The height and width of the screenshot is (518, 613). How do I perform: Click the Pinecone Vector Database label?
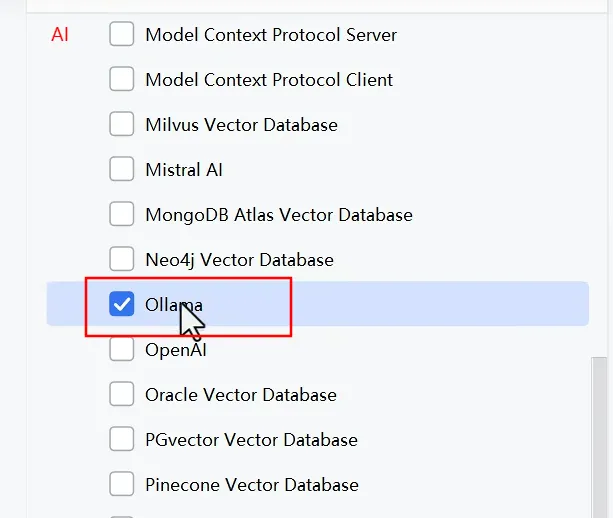(x=252, y=485)
